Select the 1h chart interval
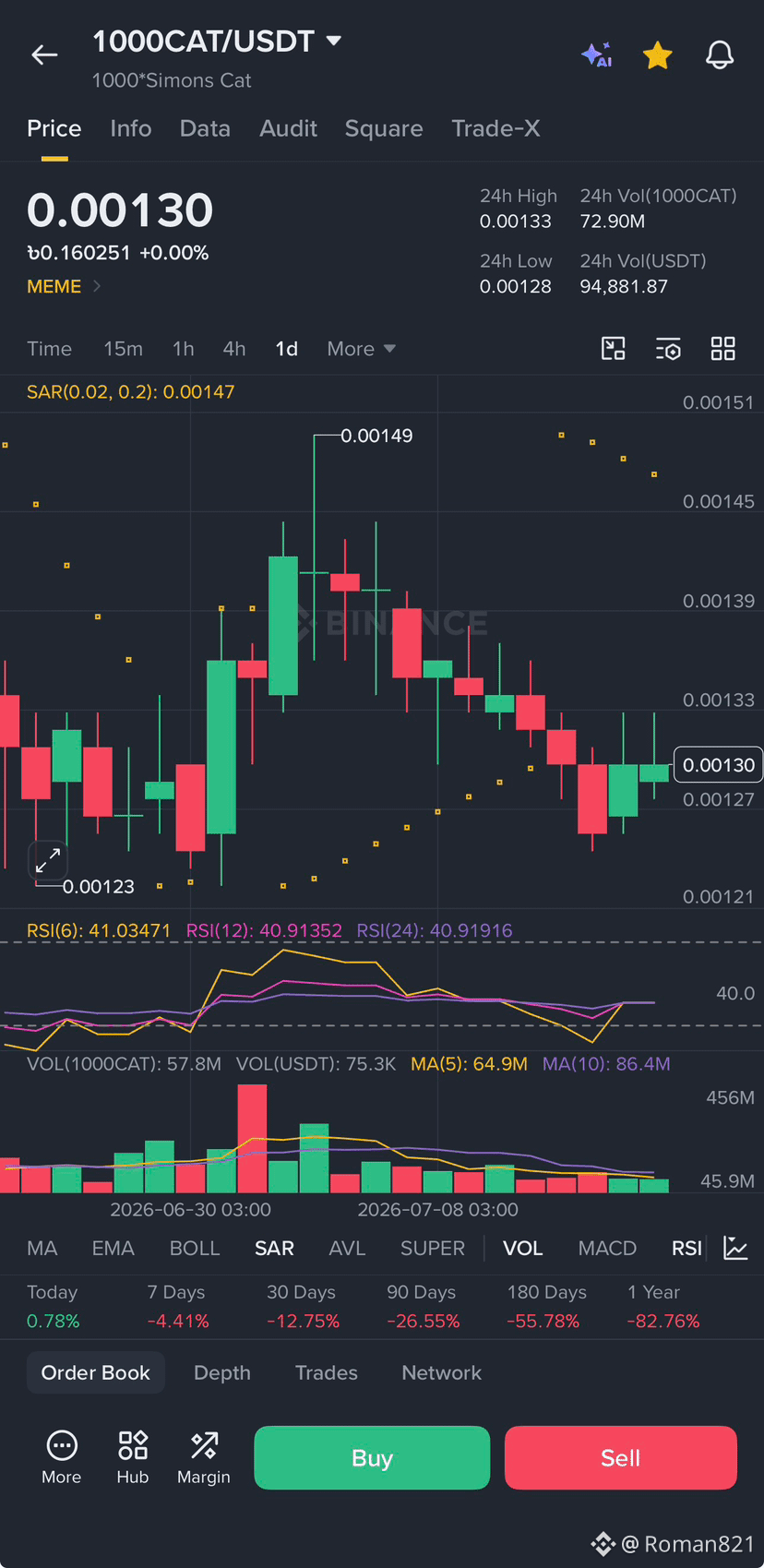 point(184,349)
